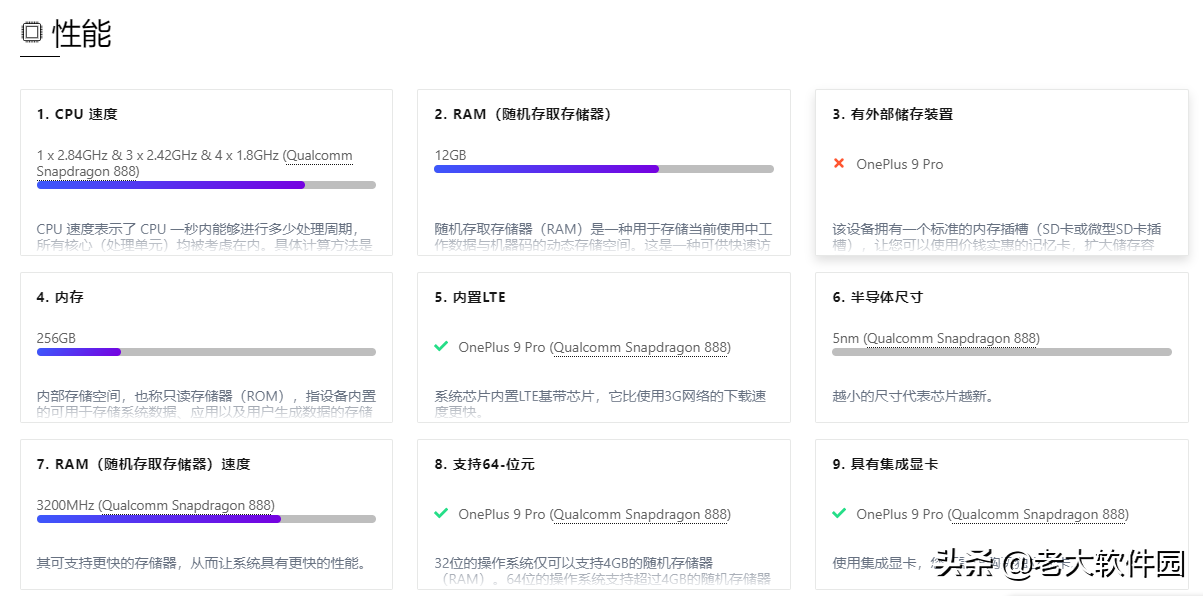Open Snapdragon 888 link in 半导体尺寸 card
Image resolution: width=1203 pixels, height=596 pixels.
click(950, 338)
